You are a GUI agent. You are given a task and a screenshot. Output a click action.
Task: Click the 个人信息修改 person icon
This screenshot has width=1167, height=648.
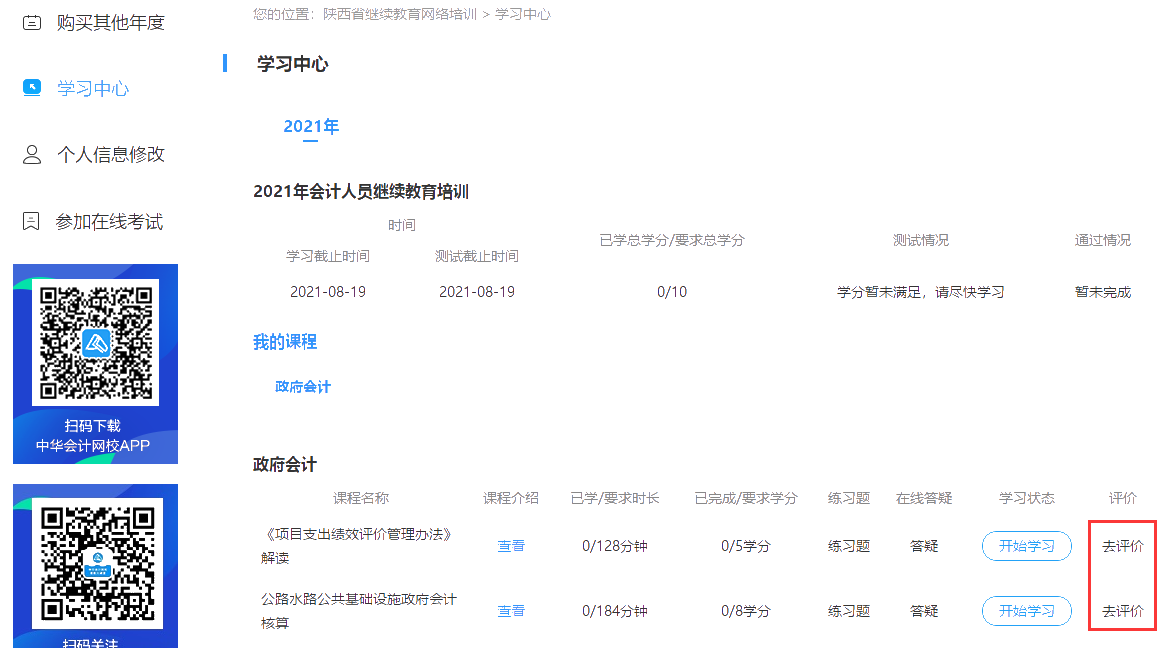32,155
